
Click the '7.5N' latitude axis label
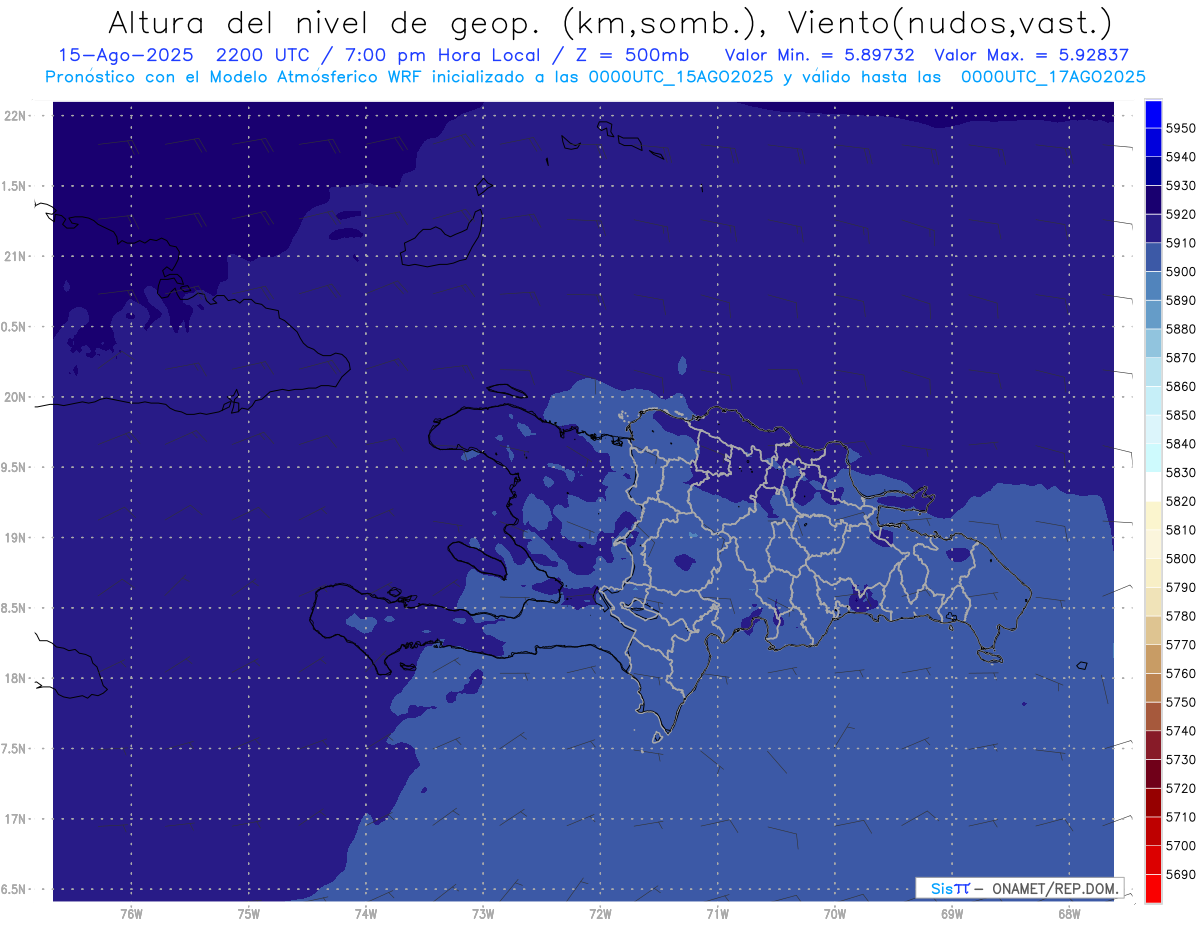(x=14, y=749)
